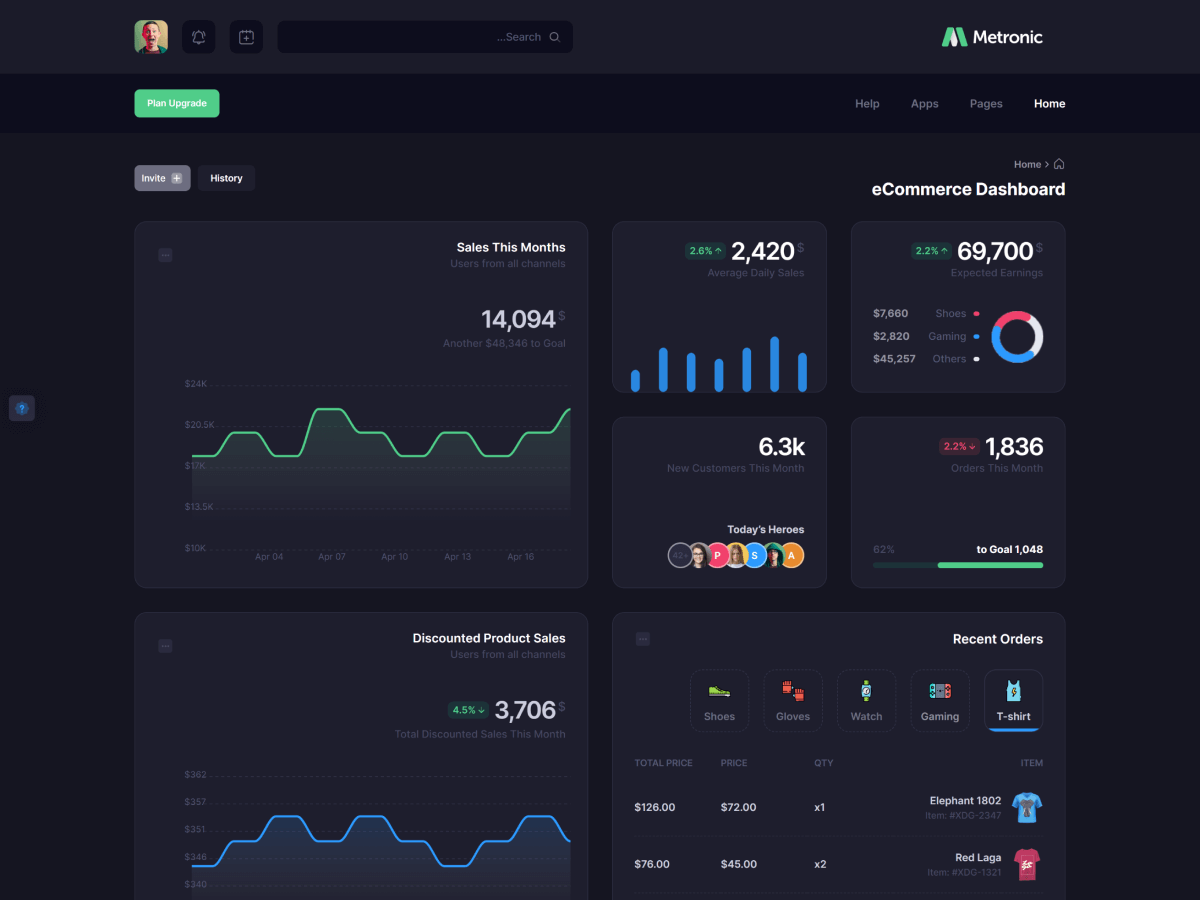1200x900 pixels.
Task: Select the T-shirt category tab
Action: 1013,700
